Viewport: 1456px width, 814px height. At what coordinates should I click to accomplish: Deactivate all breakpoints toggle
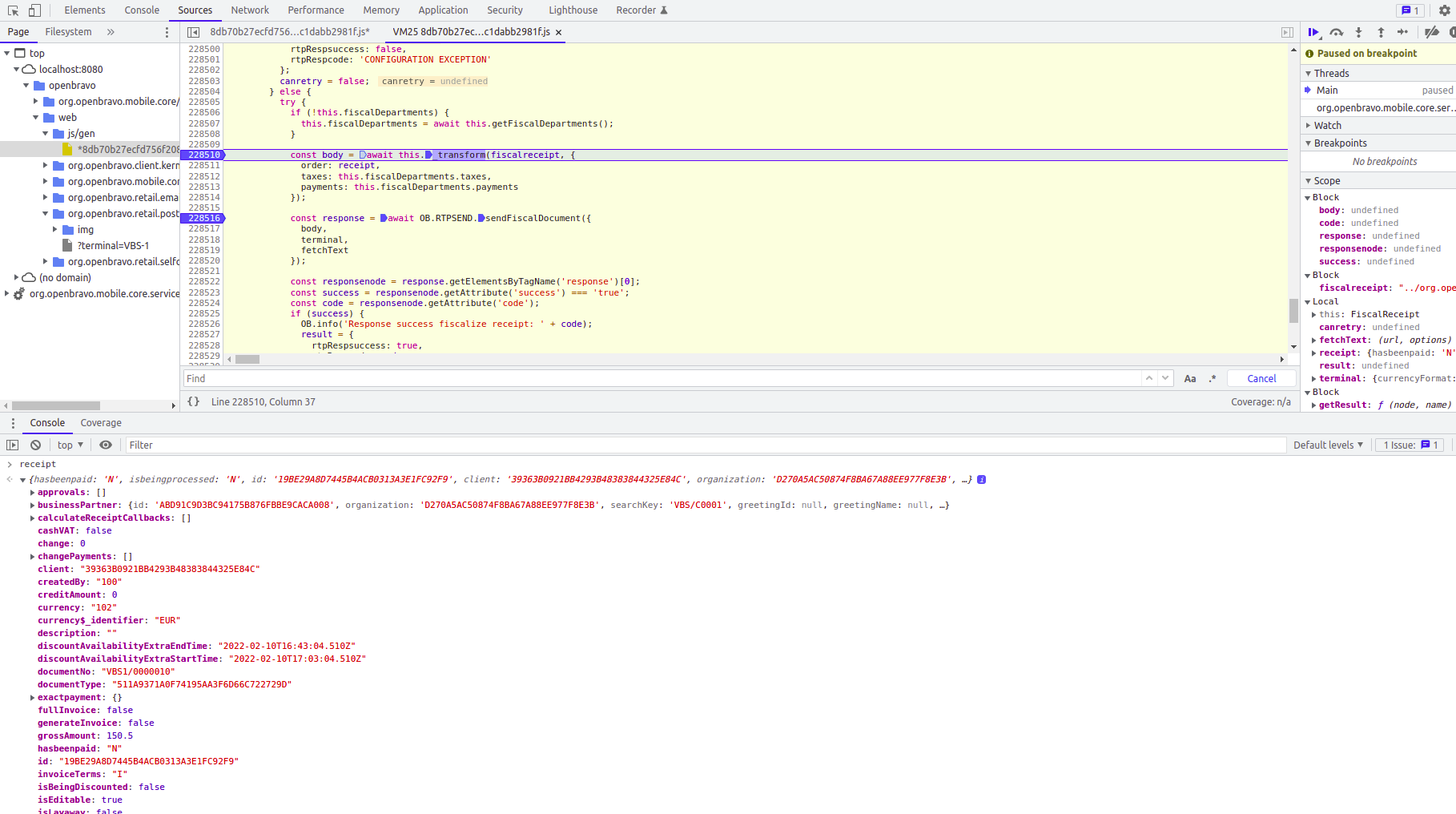coord(1431,32)
